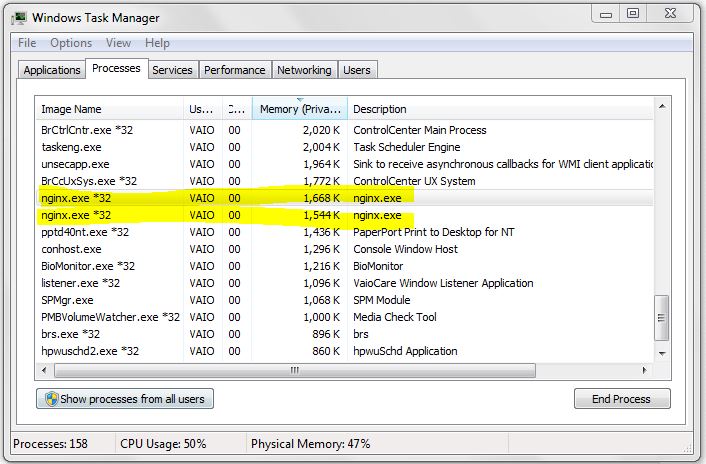Screen dimensions: 706x464
Task: Switch to the Applications tab
Action: click(52, 70)
